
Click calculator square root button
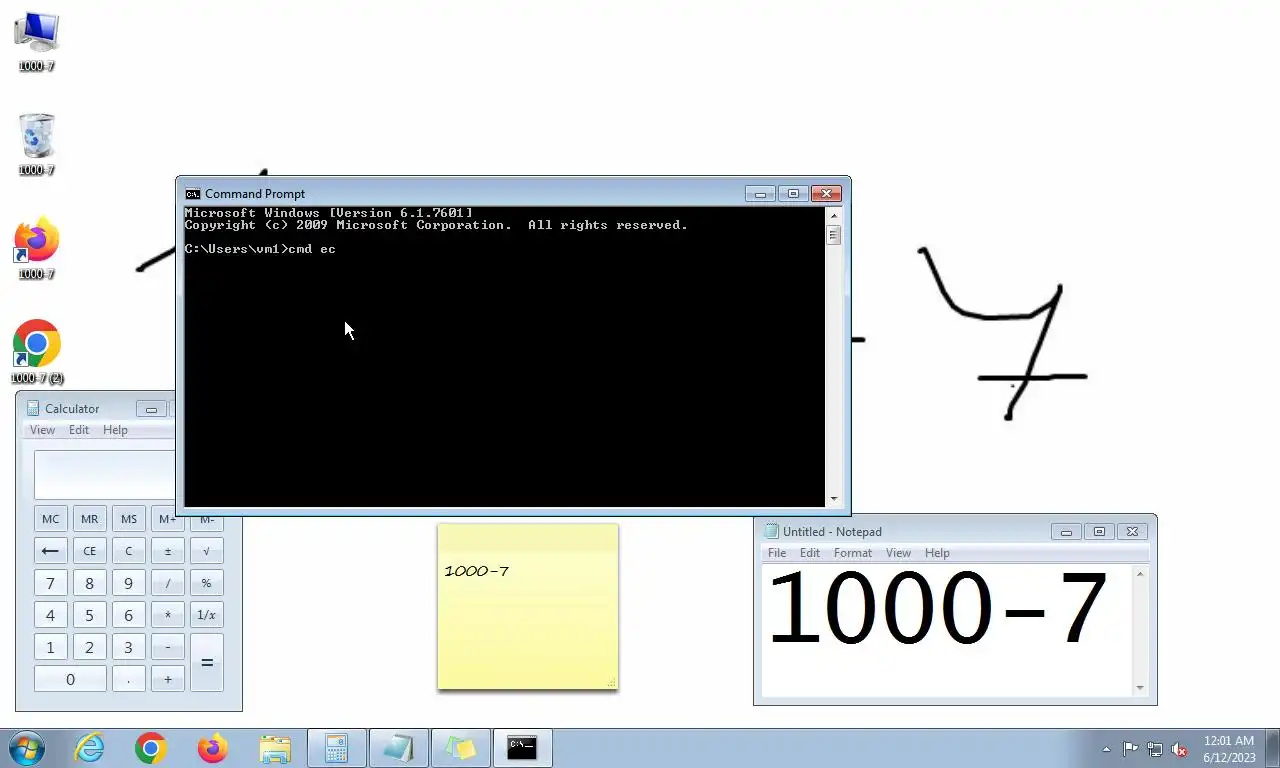point(206,550)
